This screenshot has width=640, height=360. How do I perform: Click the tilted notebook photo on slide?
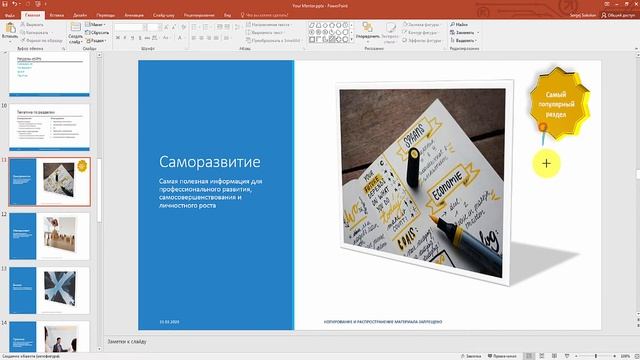(424, 182)
